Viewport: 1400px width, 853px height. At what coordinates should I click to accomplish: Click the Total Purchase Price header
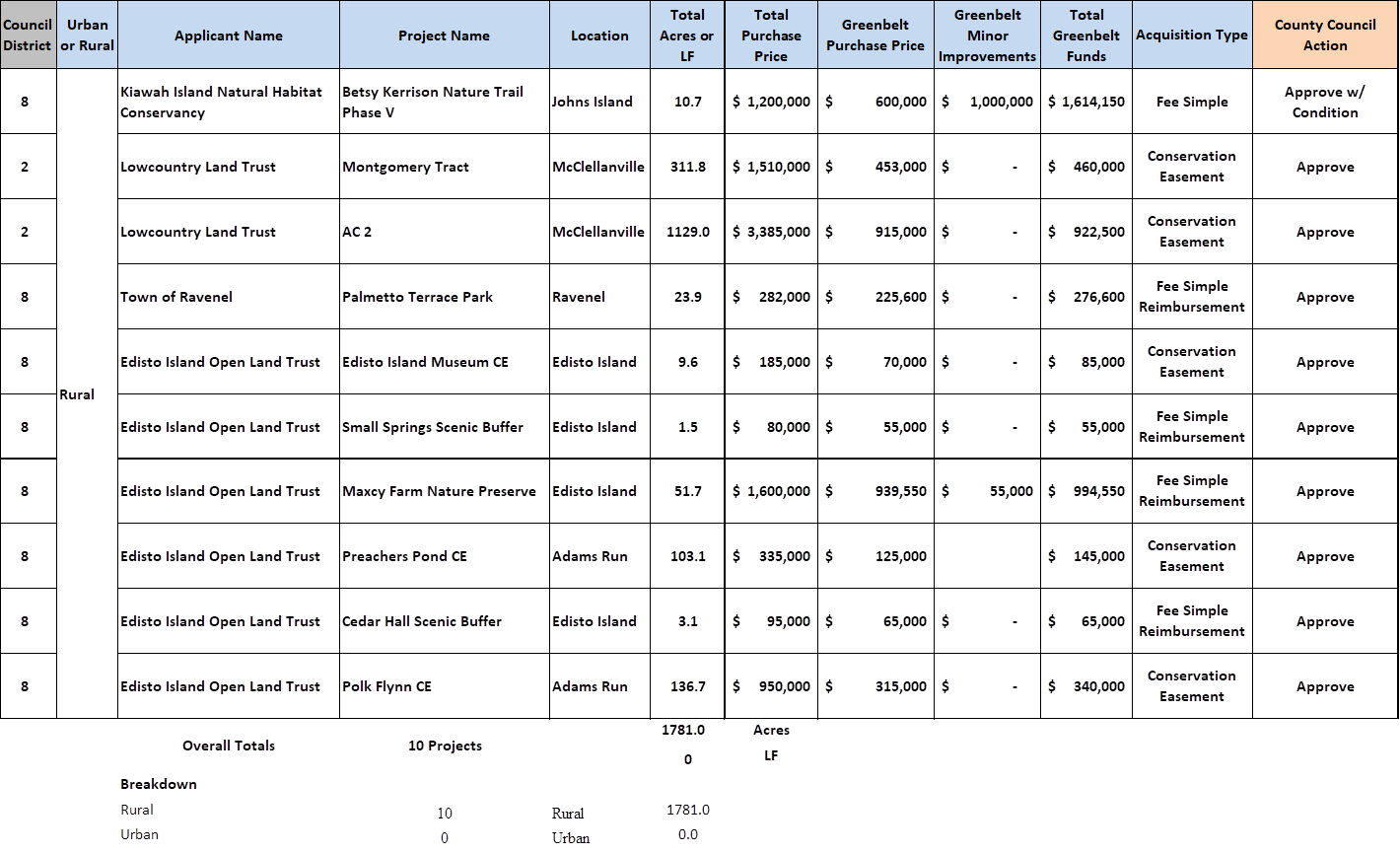770,36
